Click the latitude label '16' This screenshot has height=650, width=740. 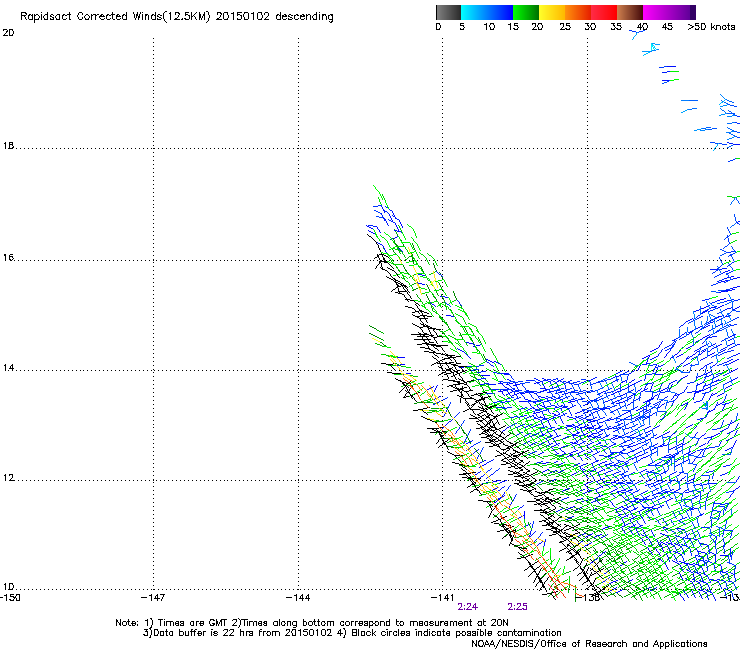point(8,258)
